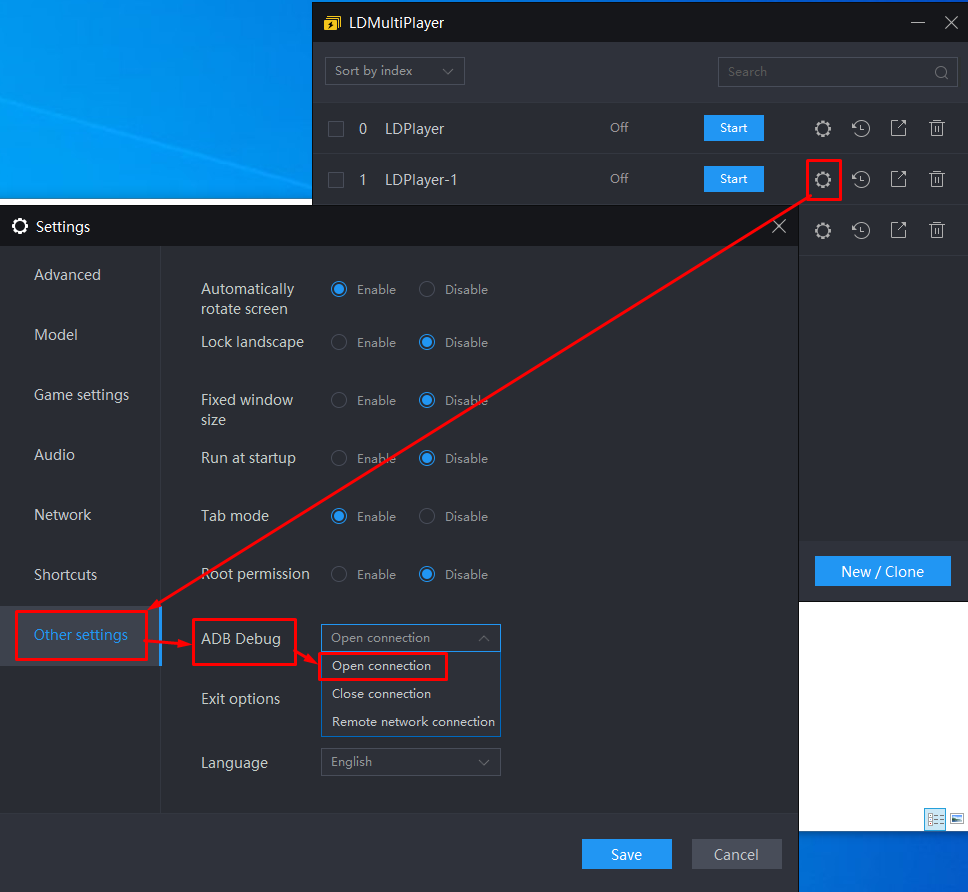Open settings gear for LDPlayer instance 0
Image resolution: width=968 pixels, height=892 pixels.
pyautogui.click(x=823, y=128)
